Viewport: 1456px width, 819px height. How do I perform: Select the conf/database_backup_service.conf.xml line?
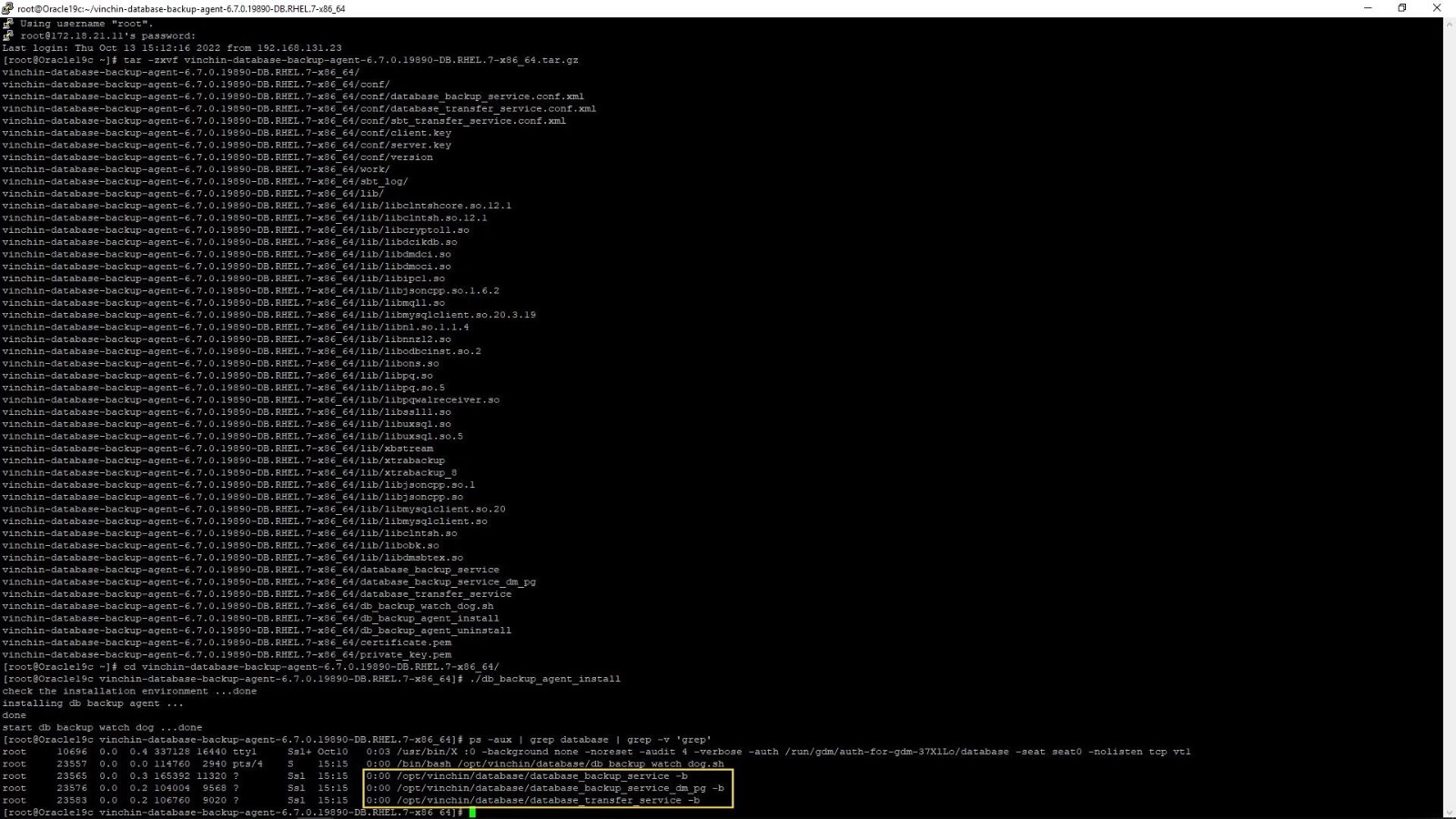(293, 96)
